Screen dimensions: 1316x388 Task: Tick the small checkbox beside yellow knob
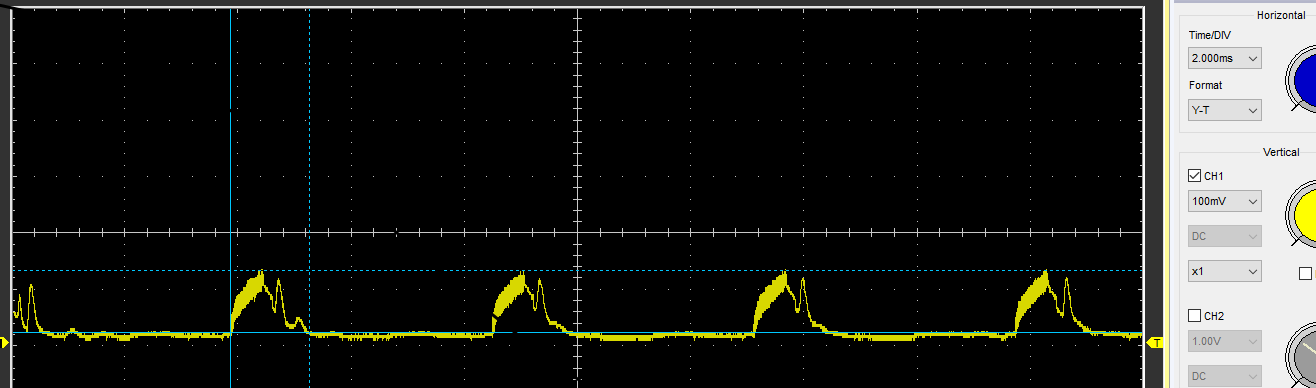pyautogui.click(x=1305, y=273)
